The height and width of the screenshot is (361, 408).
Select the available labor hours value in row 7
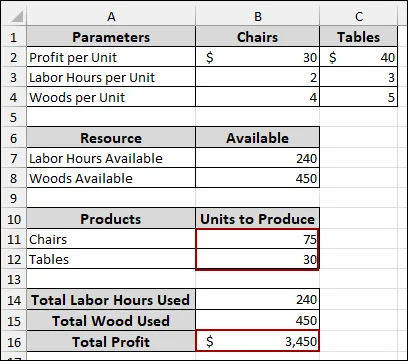pos(257,158)
